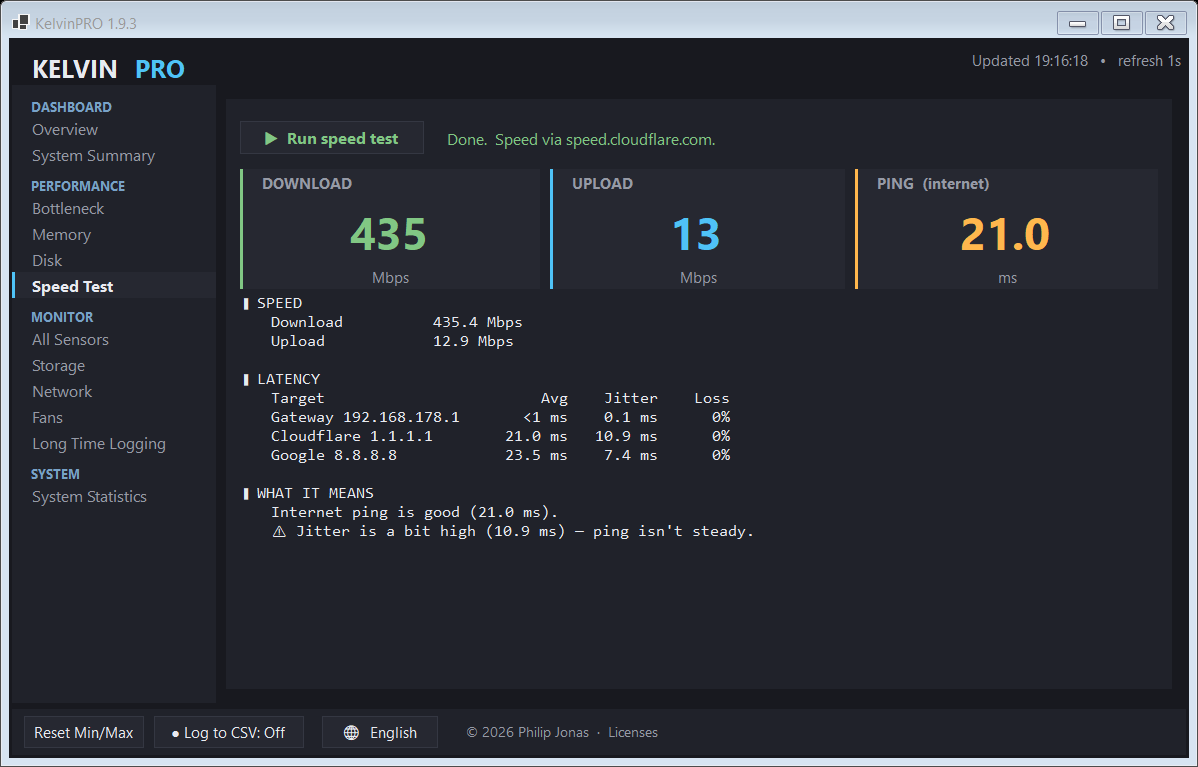The height and width of the screenshot is (767, 1198).
Task: Click the DASHBOARD section header
Action: pos(71,107)
